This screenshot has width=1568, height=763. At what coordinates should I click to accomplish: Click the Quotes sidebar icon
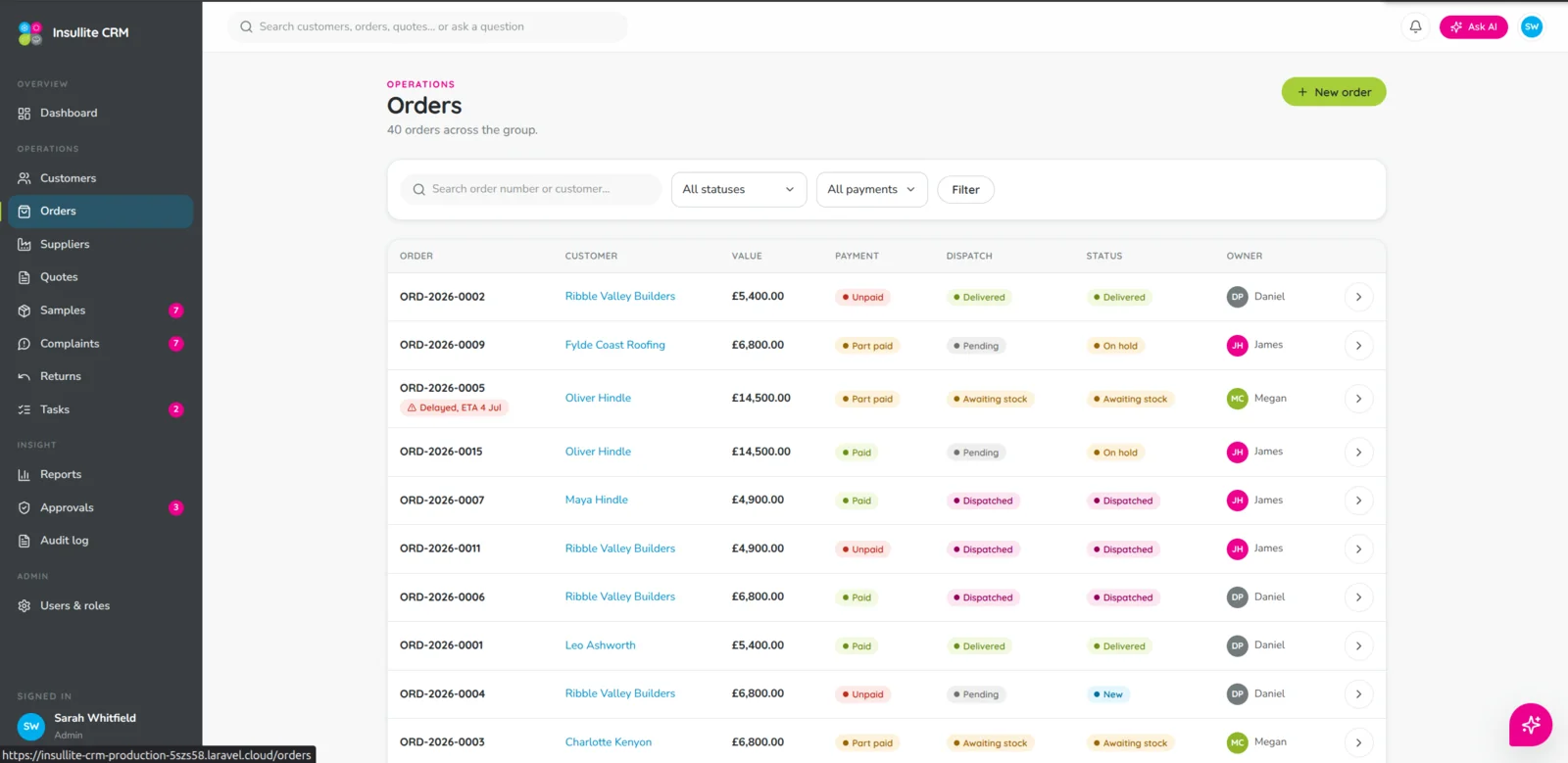[24, 277]
